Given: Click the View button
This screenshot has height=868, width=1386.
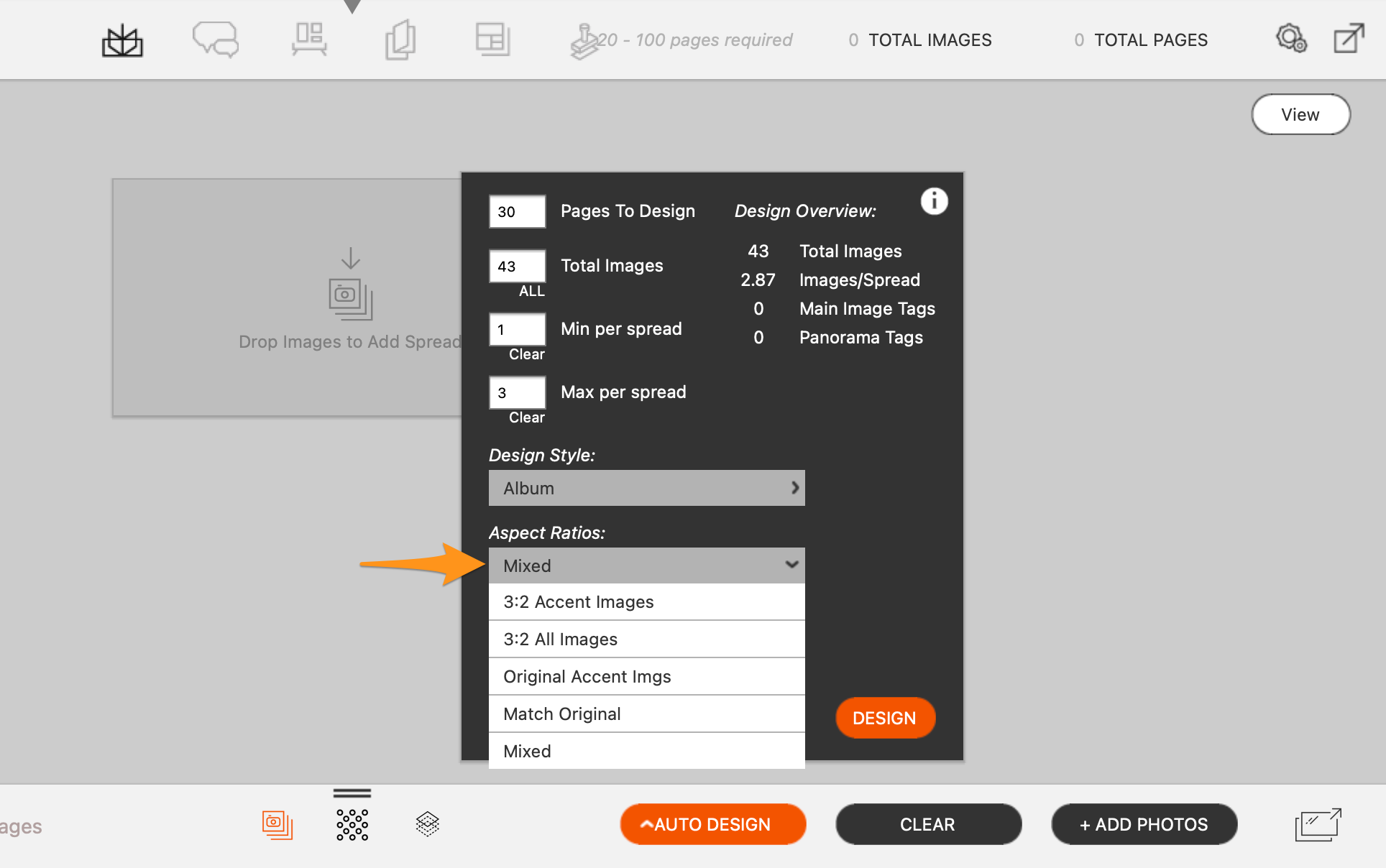Looking at the screenshot, I should coord(1300,115).
